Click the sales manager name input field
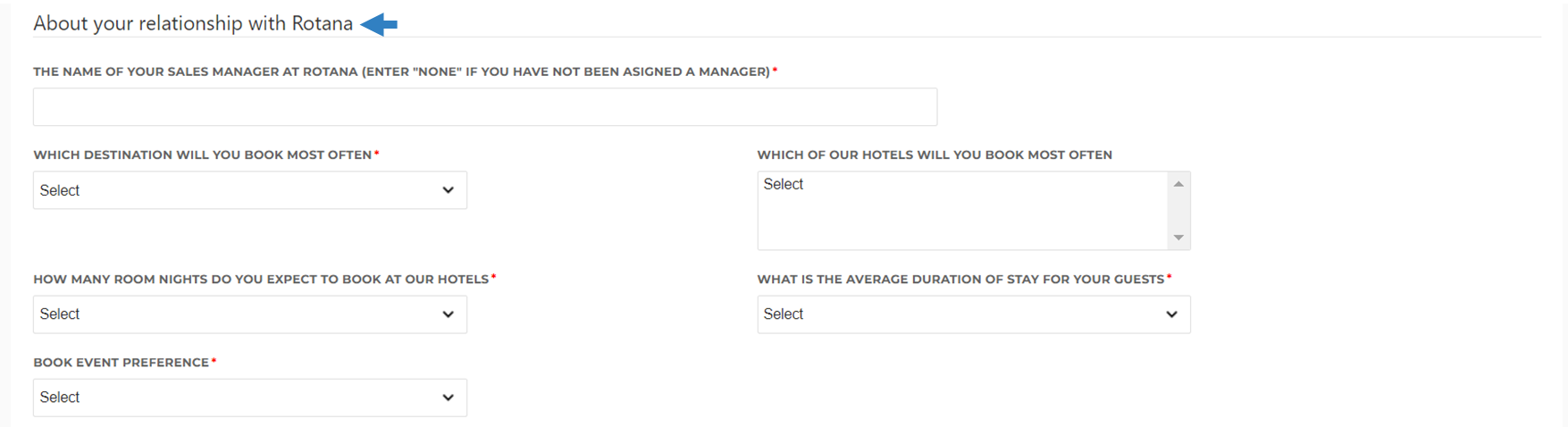 point(485,106)
